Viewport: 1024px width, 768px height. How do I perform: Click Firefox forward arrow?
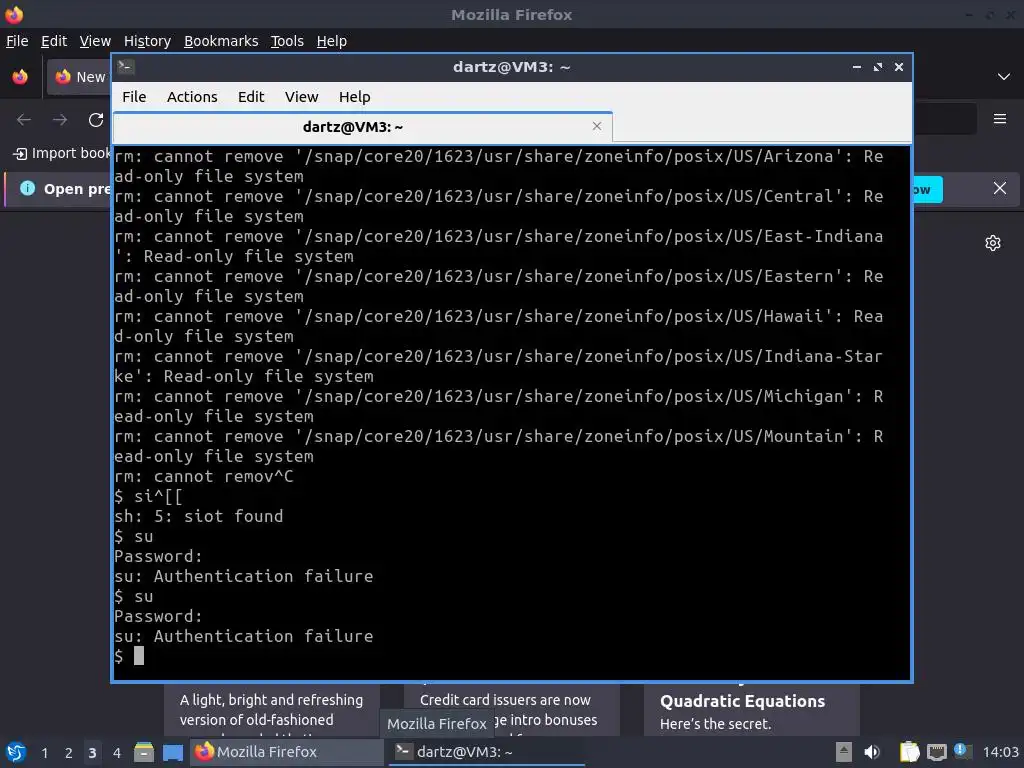coord(60,120)
